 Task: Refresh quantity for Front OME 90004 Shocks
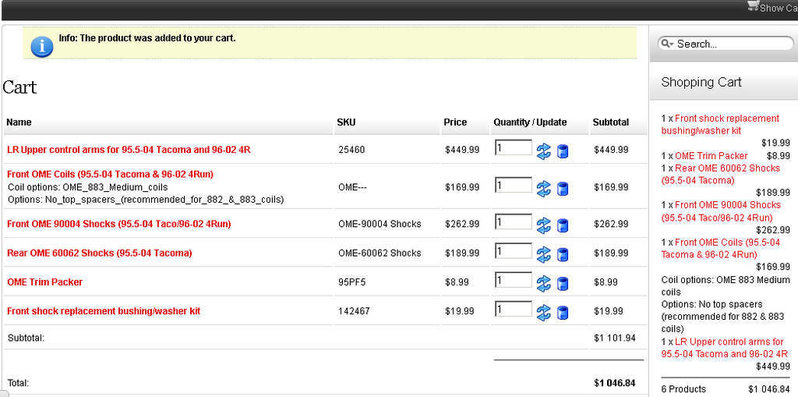click(544, 225)
